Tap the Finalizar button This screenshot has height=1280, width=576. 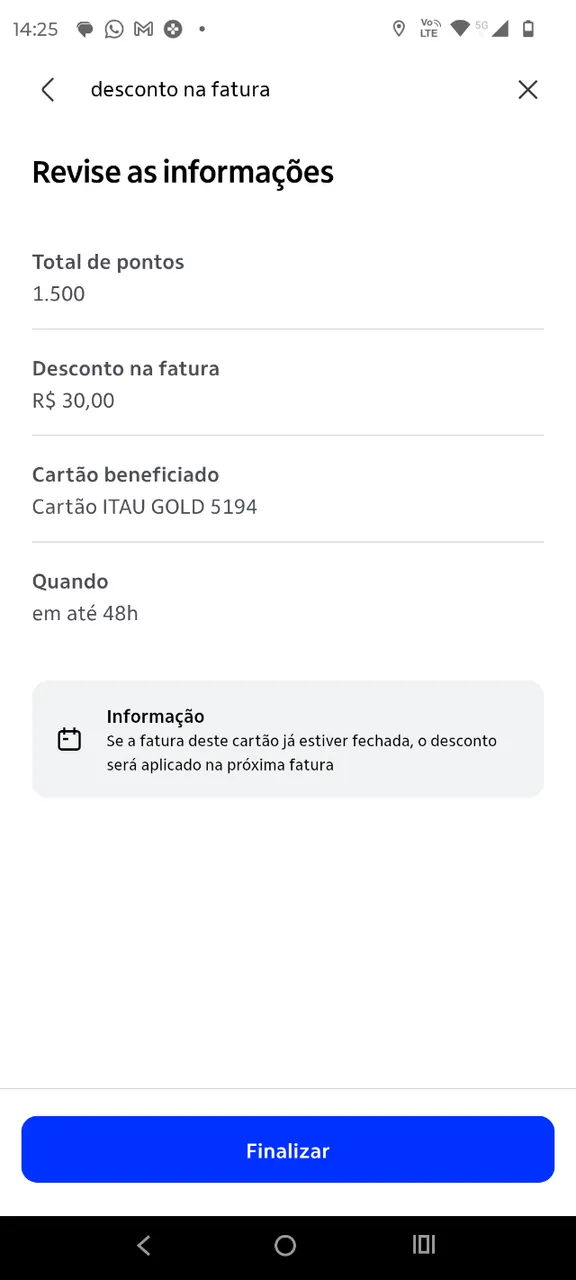coord(288,1150)
